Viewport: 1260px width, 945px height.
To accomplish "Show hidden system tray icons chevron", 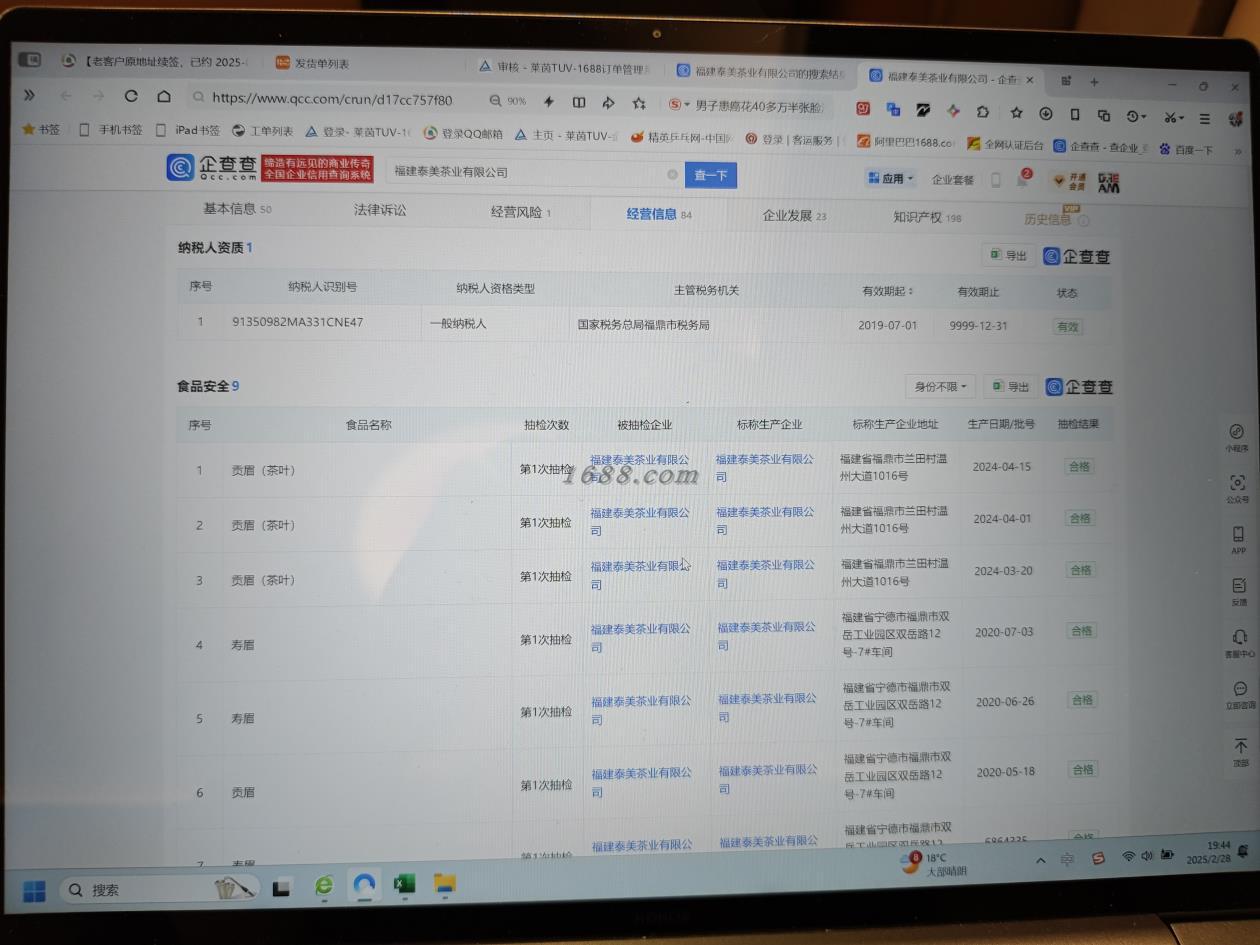I will coord(1040,861).
